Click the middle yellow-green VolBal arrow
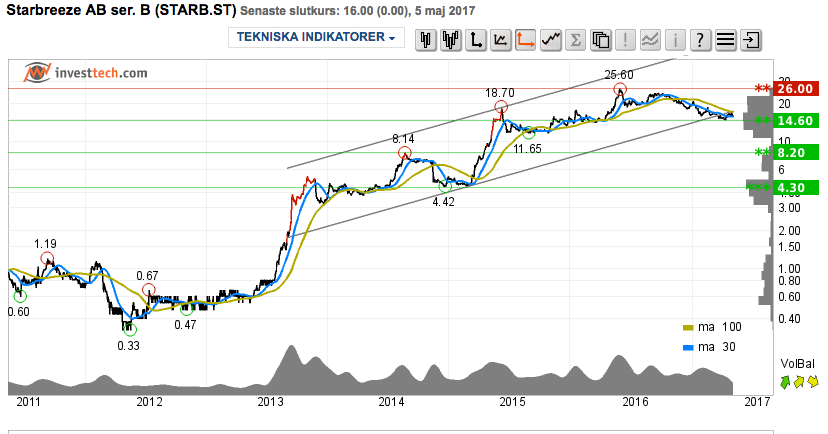 (x=798, y=381)
